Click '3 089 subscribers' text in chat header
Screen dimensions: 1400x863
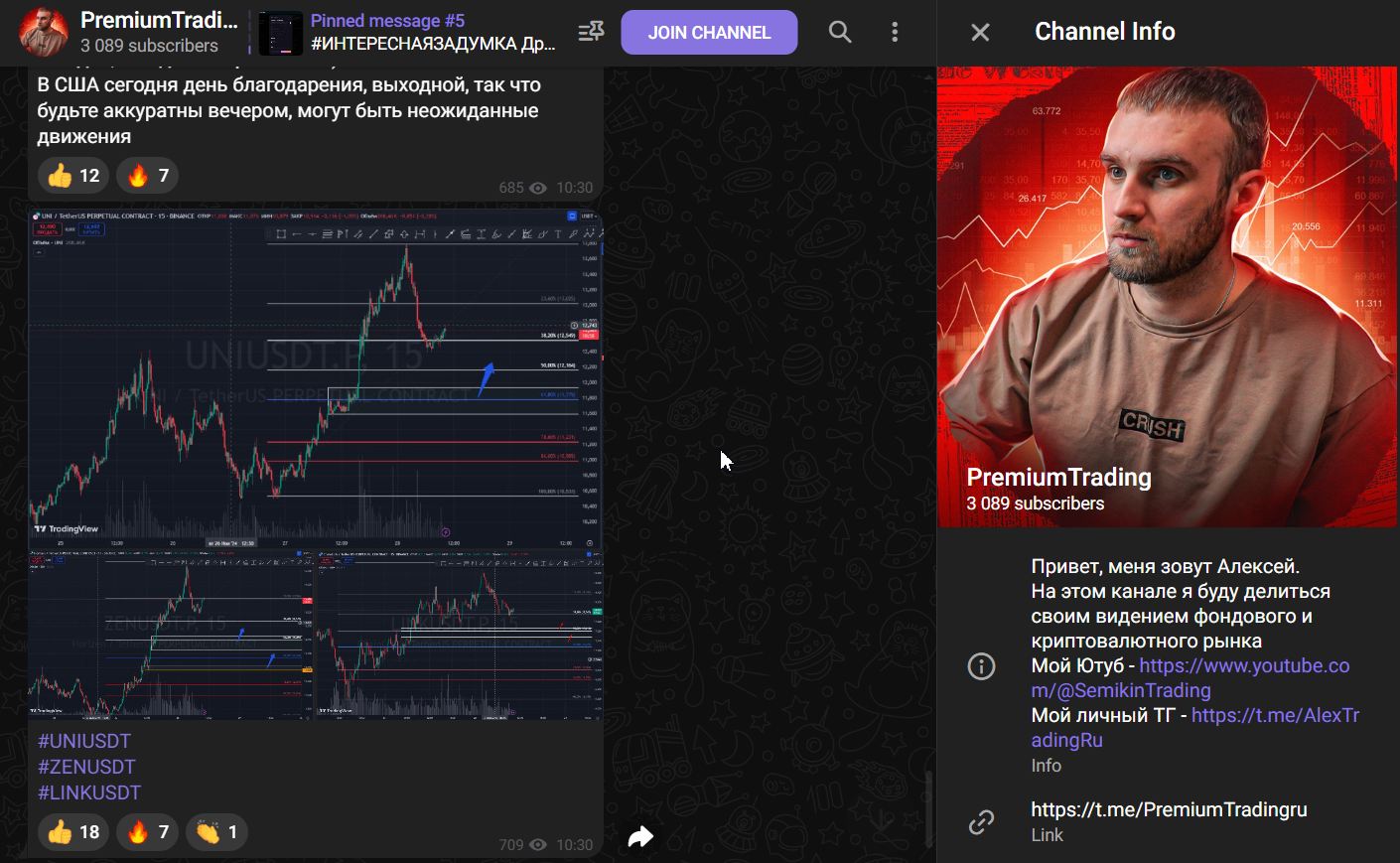[x=149, y=46]
